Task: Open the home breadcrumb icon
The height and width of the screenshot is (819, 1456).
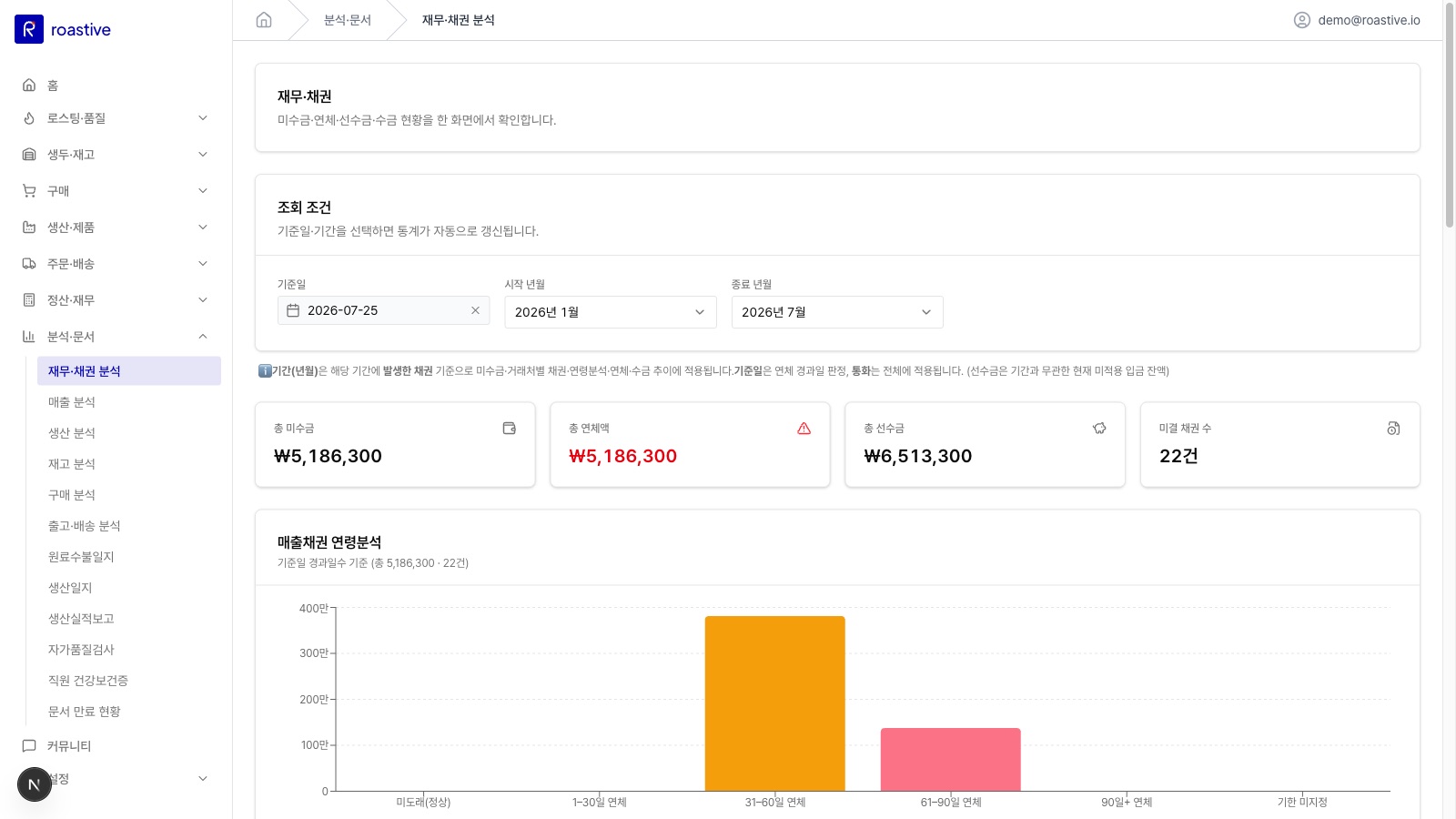Action: pos(264,20)
